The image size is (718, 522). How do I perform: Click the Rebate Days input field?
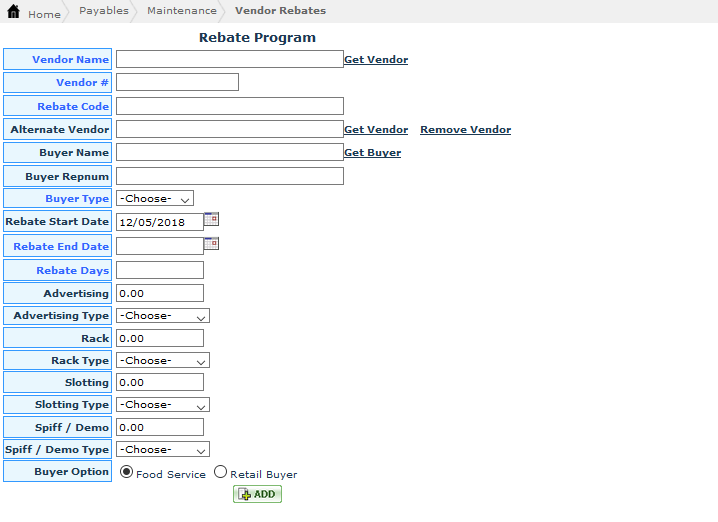[x=160, y=270]
